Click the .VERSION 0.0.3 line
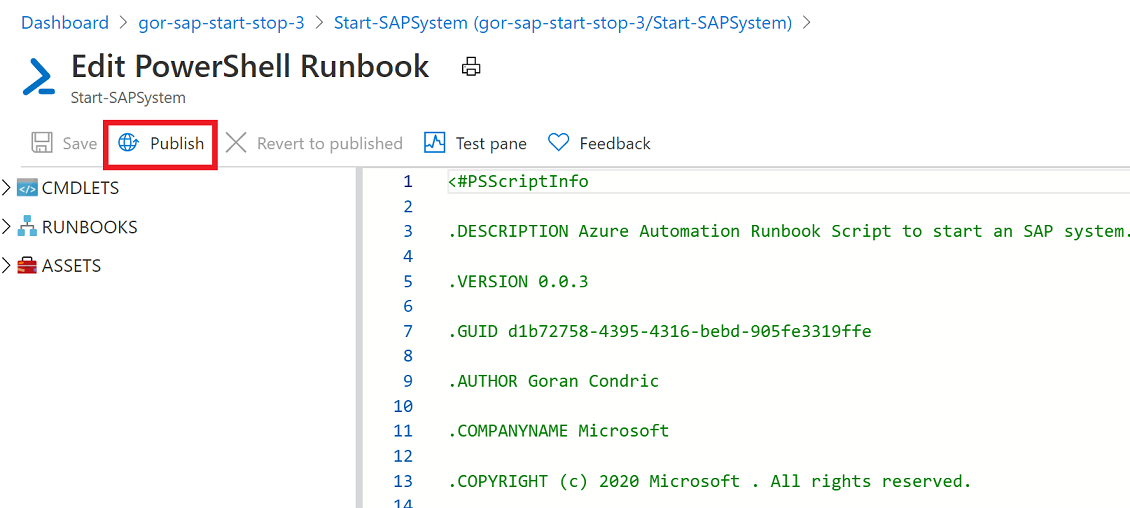This screenshot has width=1130, height=508. click(517, 281)
